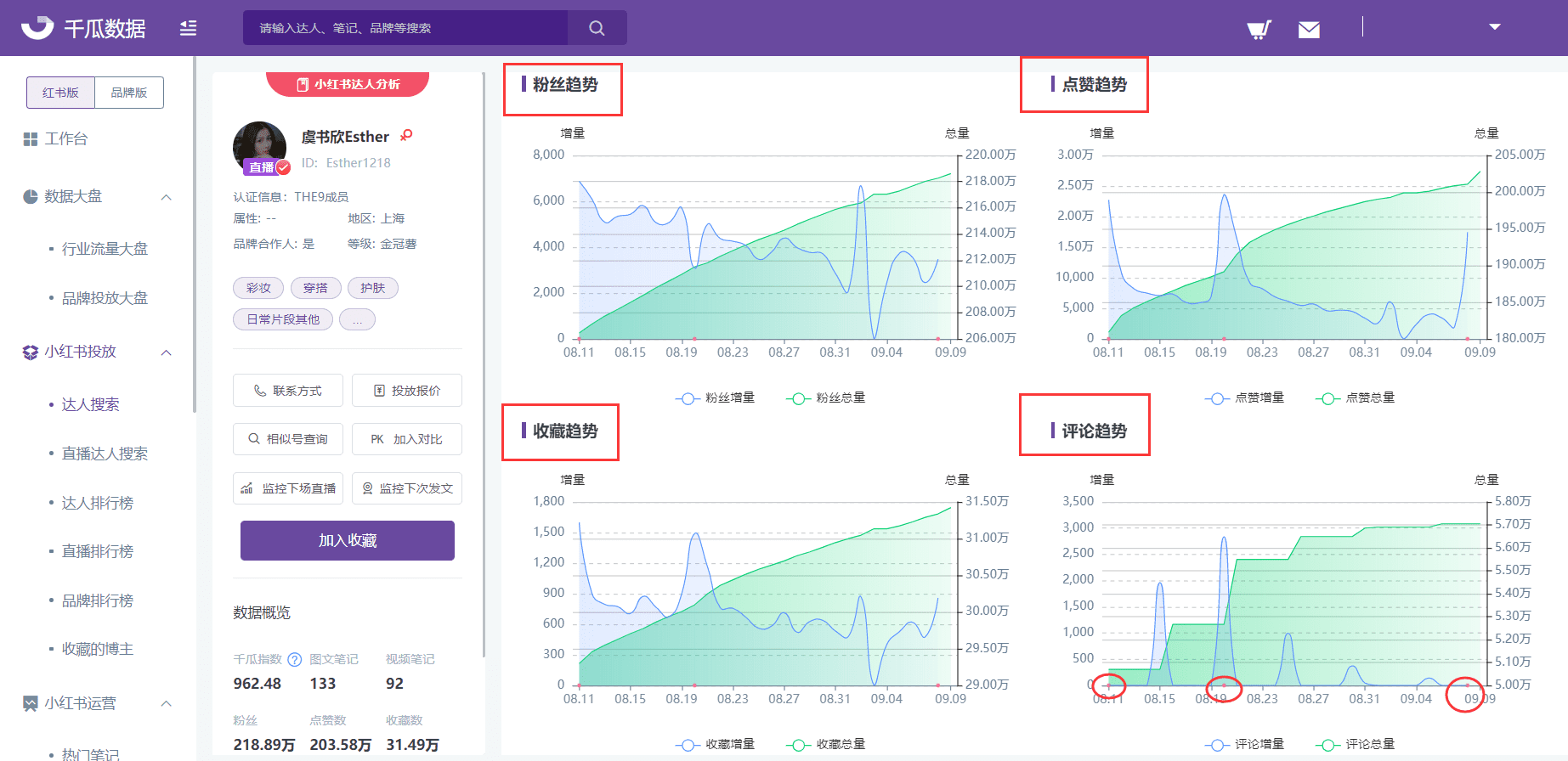Click the 工作台 grid icon
The width and height of the screenshot is (1568, 761).
(31, 139)
